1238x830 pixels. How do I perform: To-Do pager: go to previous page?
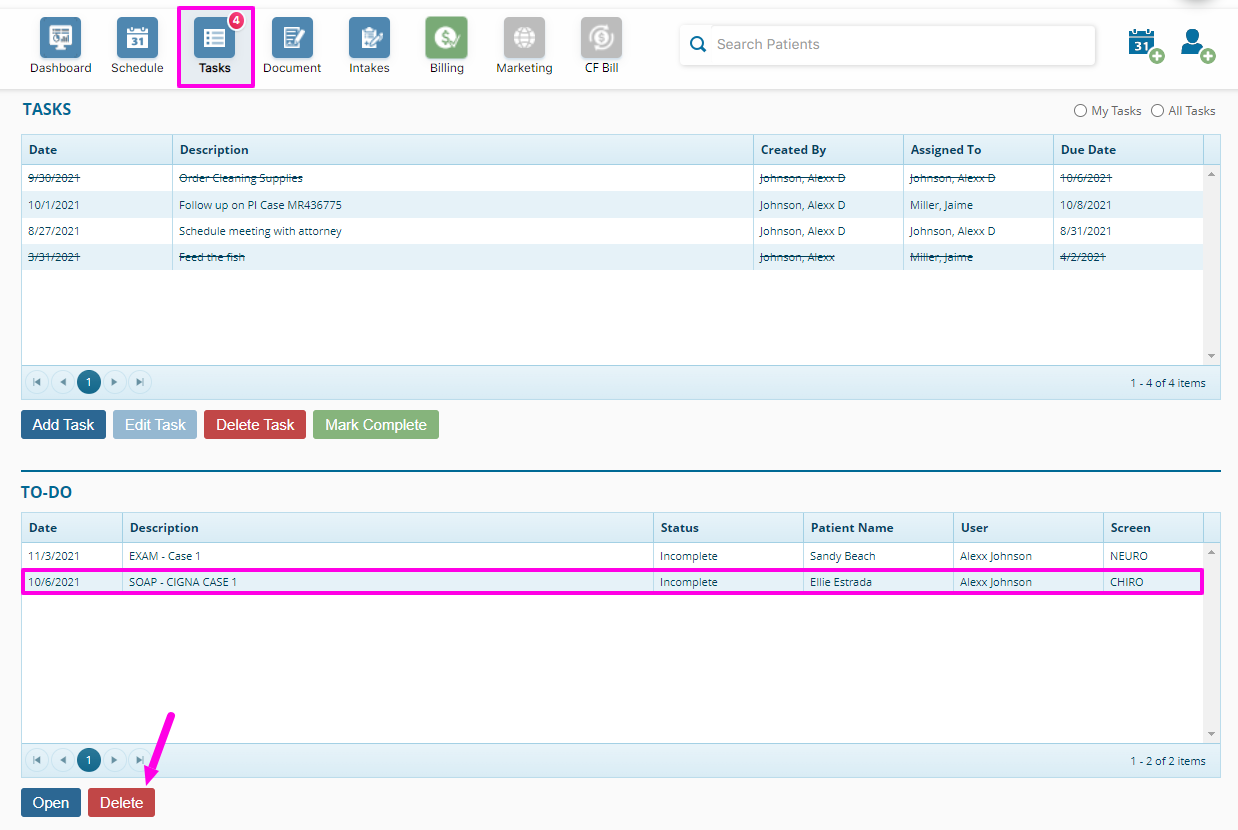(x=63, y=760)
